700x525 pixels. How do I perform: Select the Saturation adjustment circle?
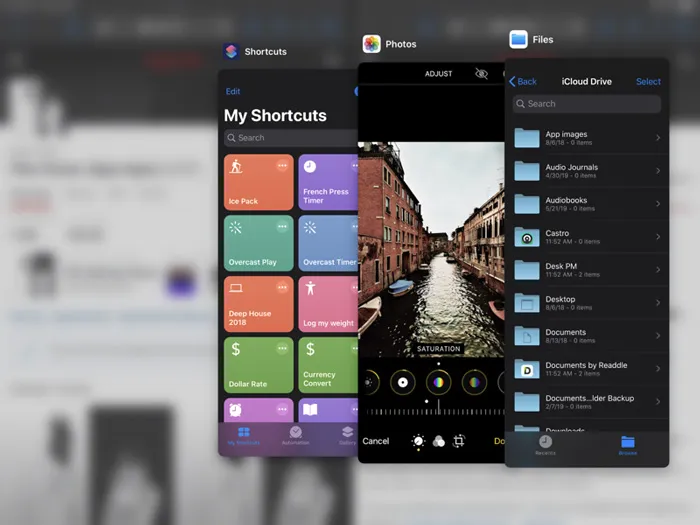pos(438,381)
